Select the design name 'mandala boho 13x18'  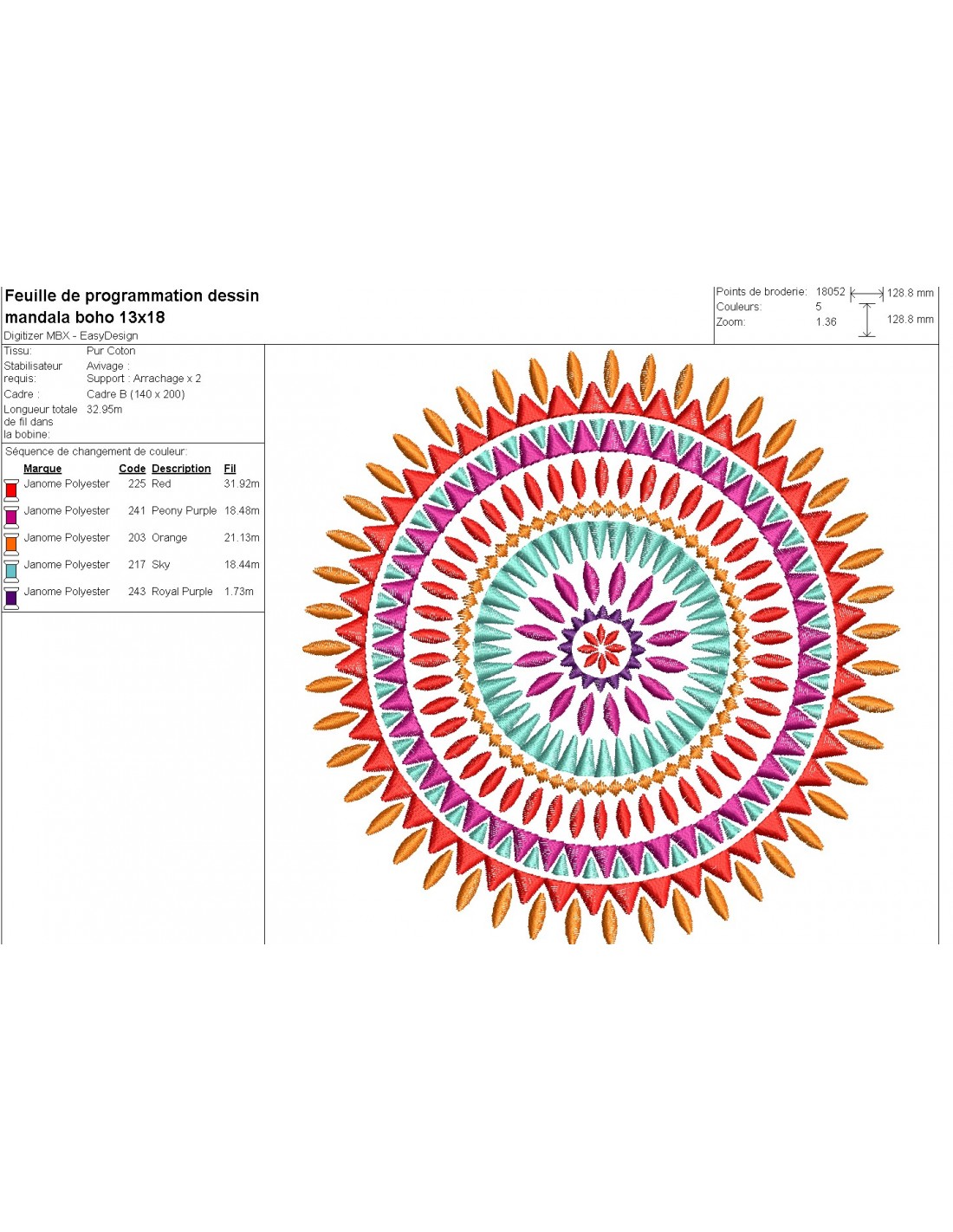(85, 317)
